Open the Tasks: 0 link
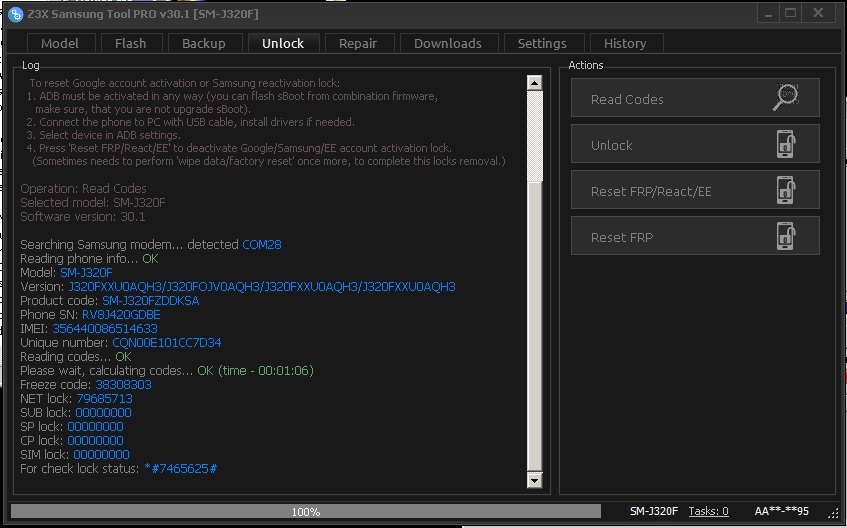Image resolution: width=847 pixels, height=528 pixels. (x=708, y=511)
